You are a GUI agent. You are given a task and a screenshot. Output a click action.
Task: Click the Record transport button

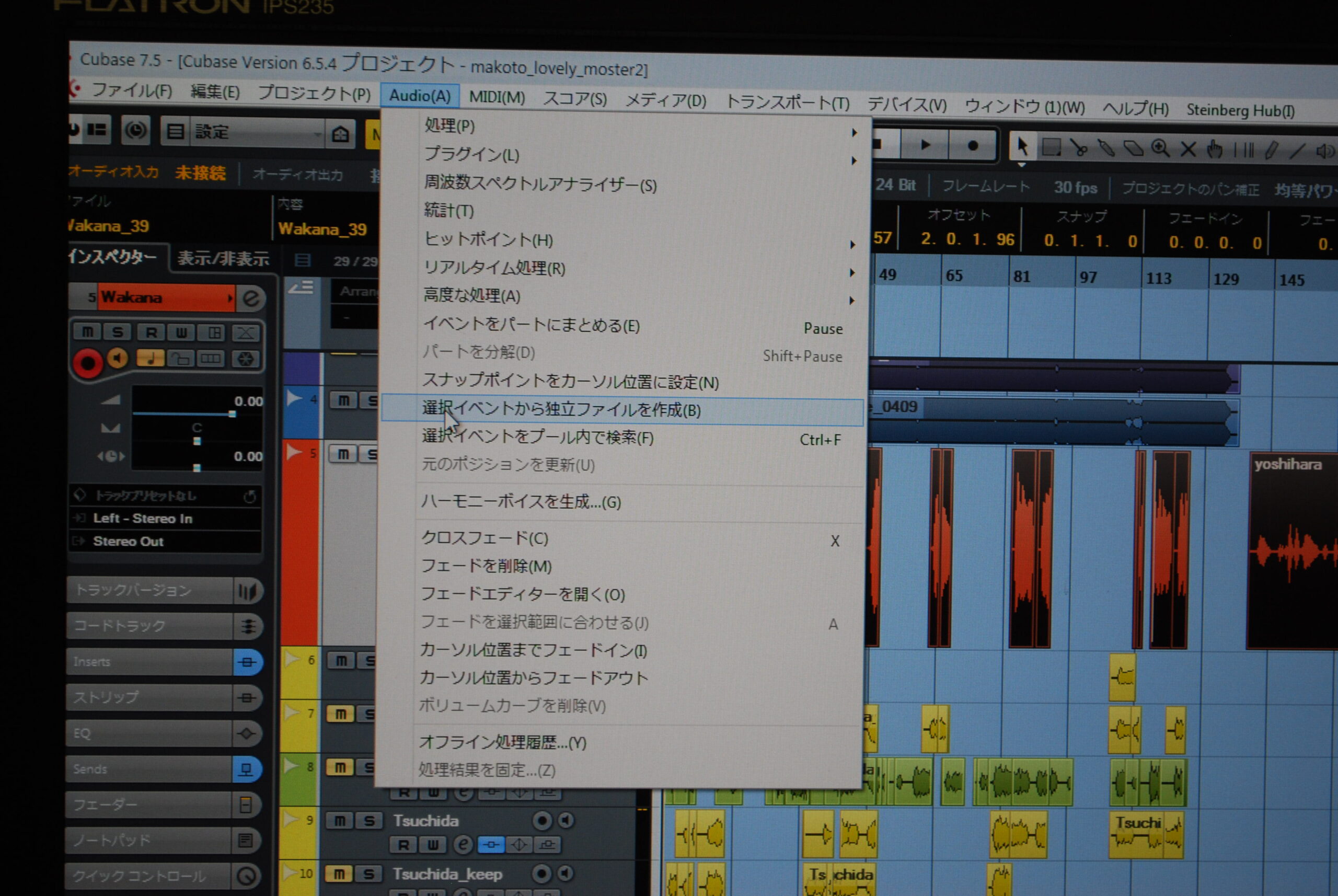coord(973,146)
